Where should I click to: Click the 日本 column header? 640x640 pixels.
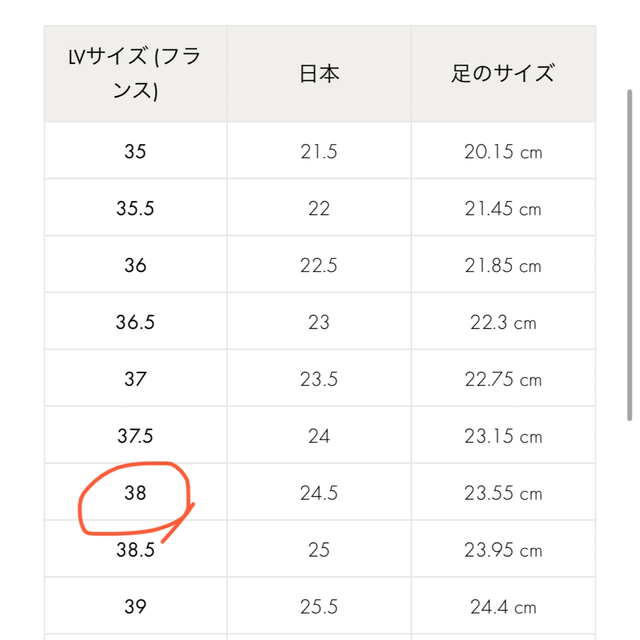(x=319, y=74)
